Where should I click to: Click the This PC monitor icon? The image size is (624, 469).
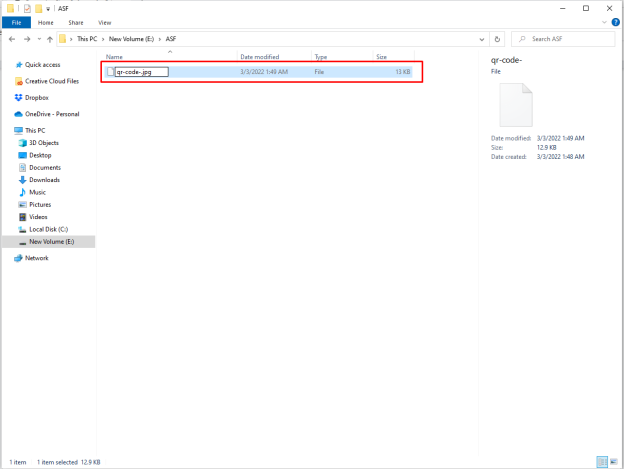coord(18,130)
